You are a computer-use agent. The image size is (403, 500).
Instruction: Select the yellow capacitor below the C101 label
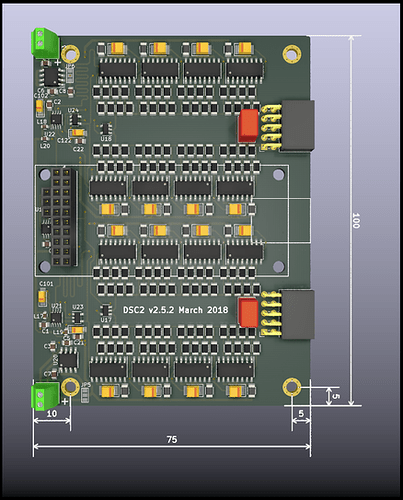[42, 298]
